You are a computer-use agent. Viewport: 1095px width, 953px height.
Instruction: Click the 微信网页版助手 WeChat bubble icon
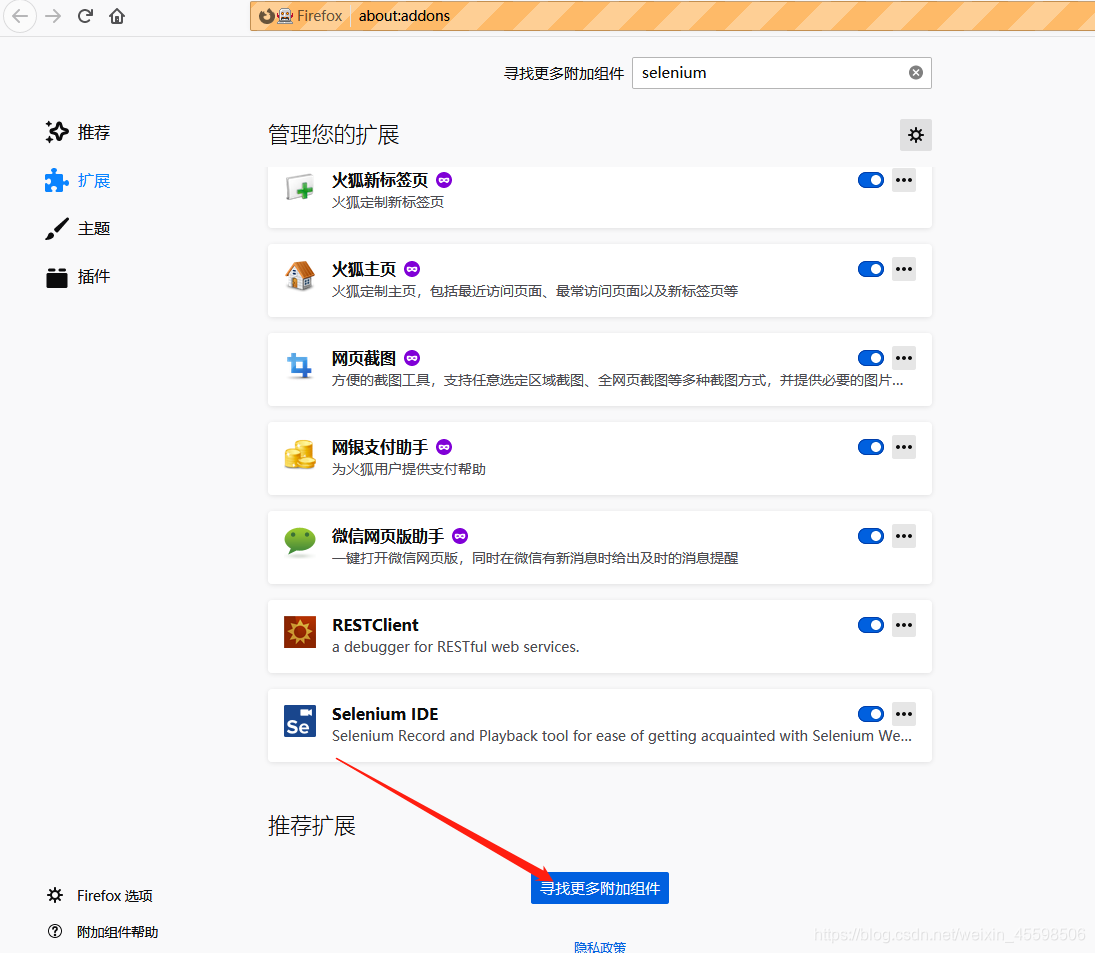tap(300, 542)
